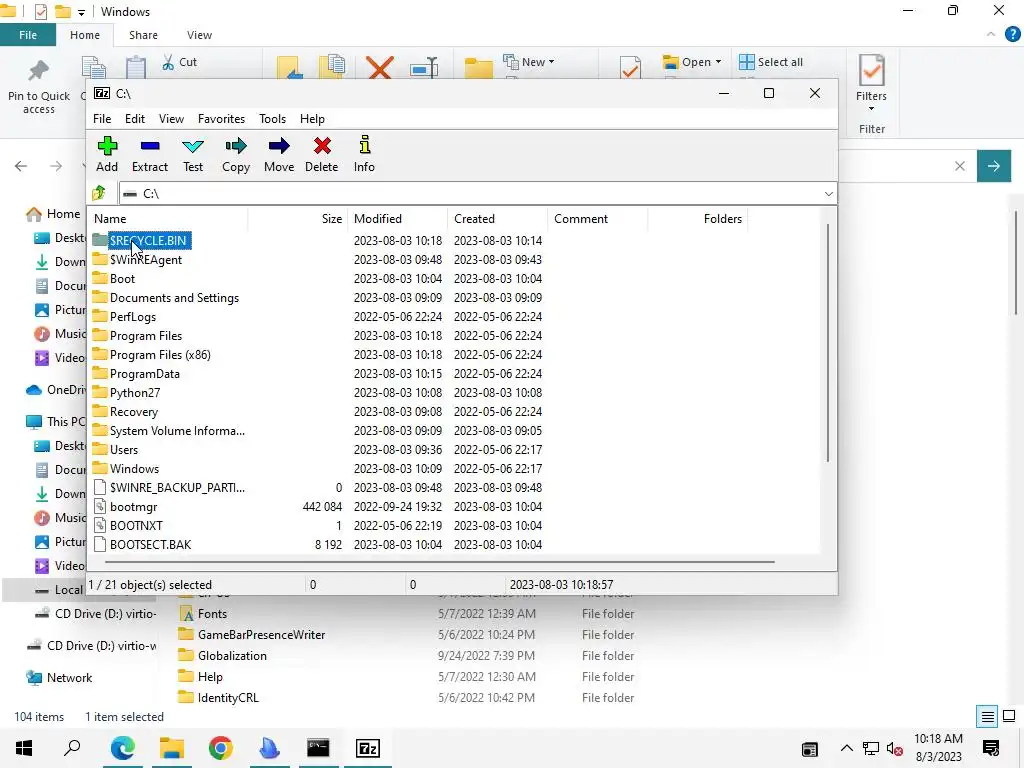
Task: Open Microsoft Edge from the taskbar
Action: (x=122, y=748)
